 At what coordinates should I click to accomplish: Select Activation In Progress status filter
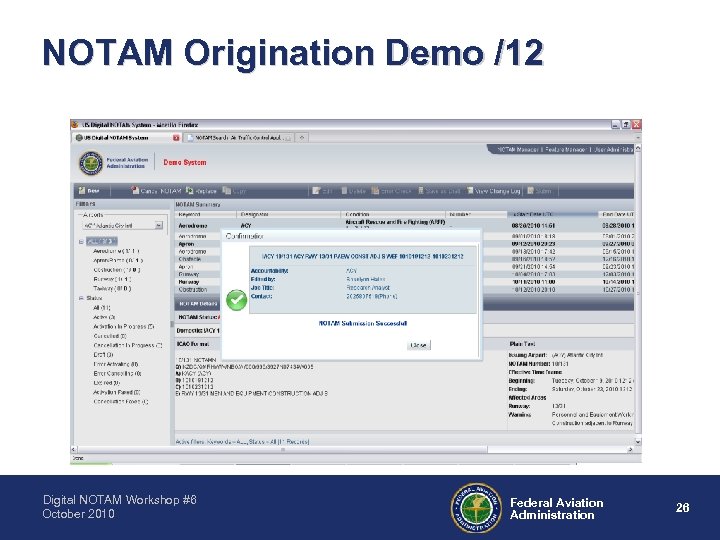pyautogui.click(x=124, y=326)
